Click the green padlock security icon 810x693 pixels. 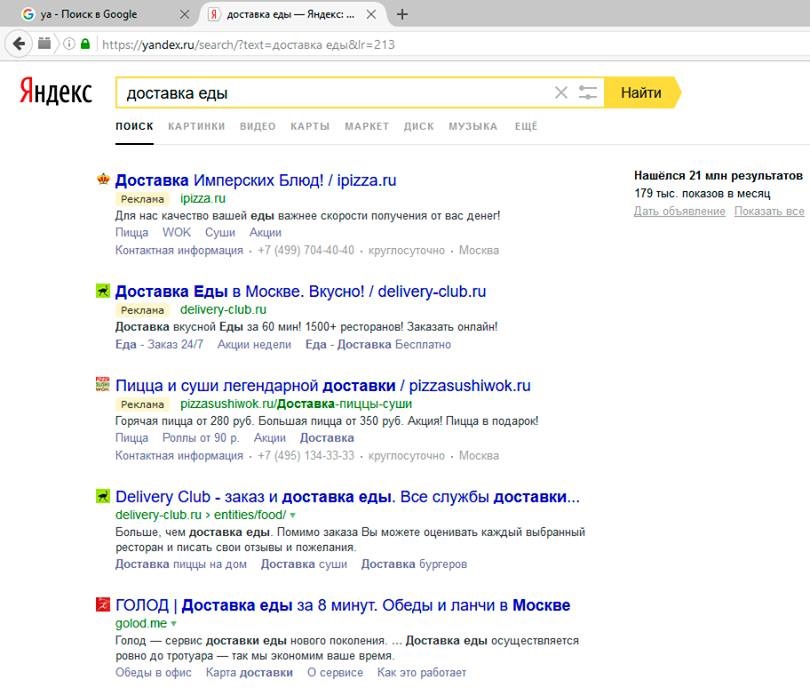tap(85, 44)
